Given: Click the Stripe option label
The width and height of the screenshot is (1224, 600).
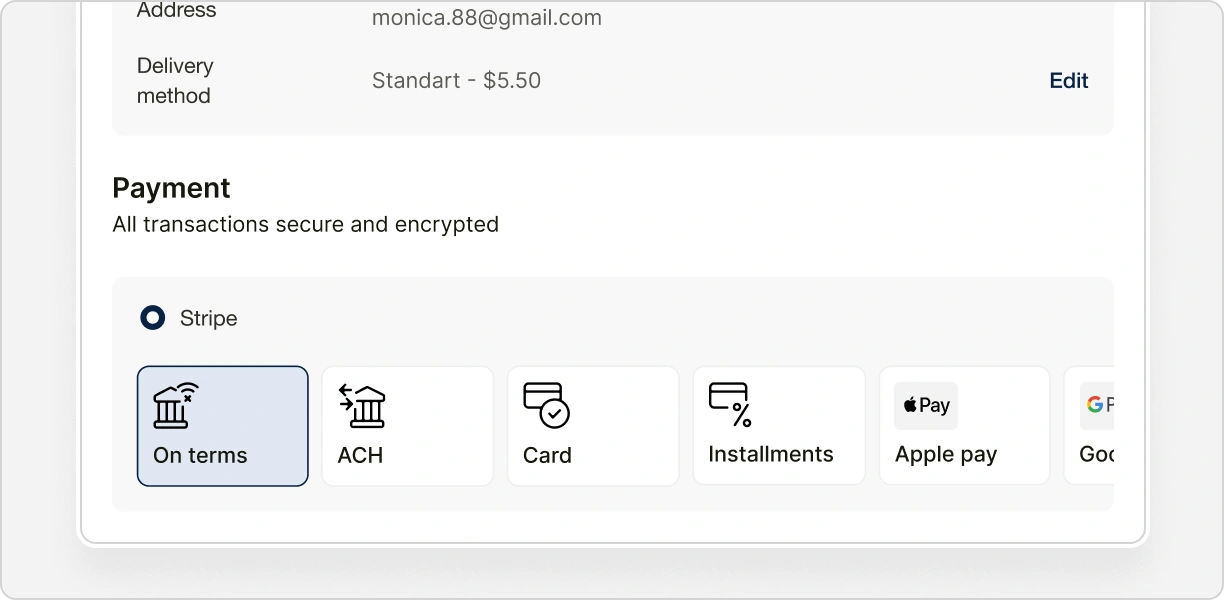Looking at the screenshot, I should tap(208, 319).
